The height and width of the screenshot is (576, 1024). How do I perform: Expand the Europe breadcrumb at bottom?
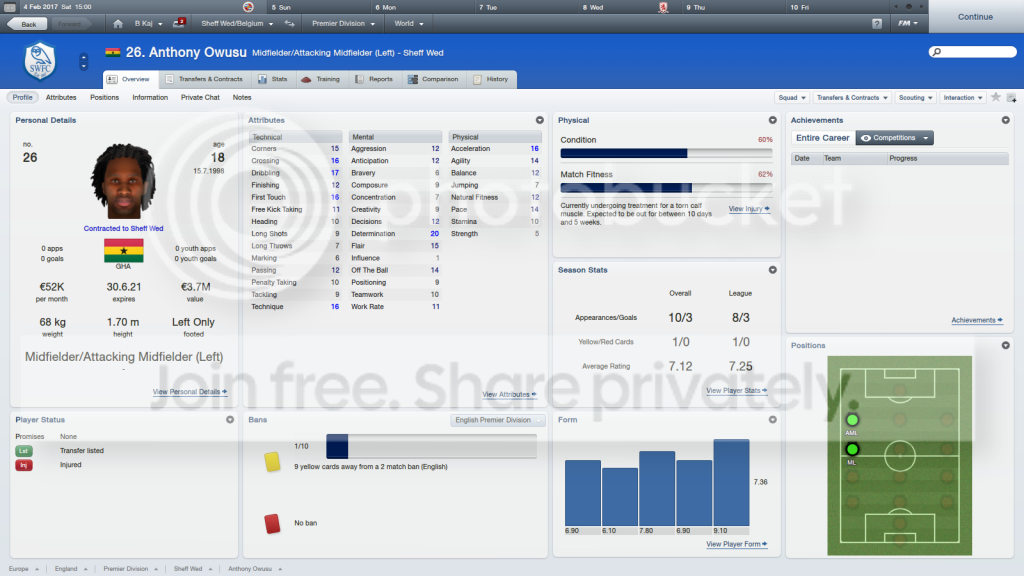(24, 569)
